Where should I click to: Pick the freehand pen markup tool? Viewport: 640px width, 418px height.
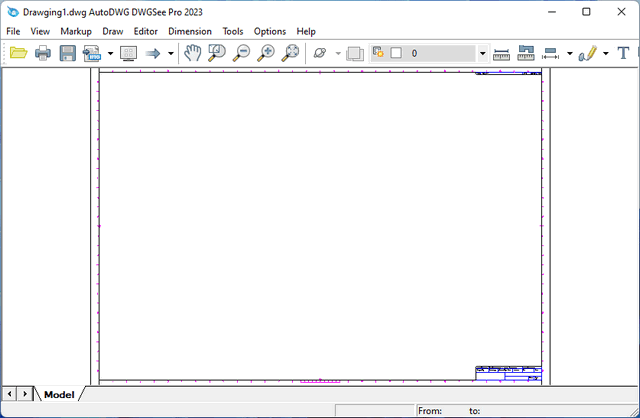[588, 53]
